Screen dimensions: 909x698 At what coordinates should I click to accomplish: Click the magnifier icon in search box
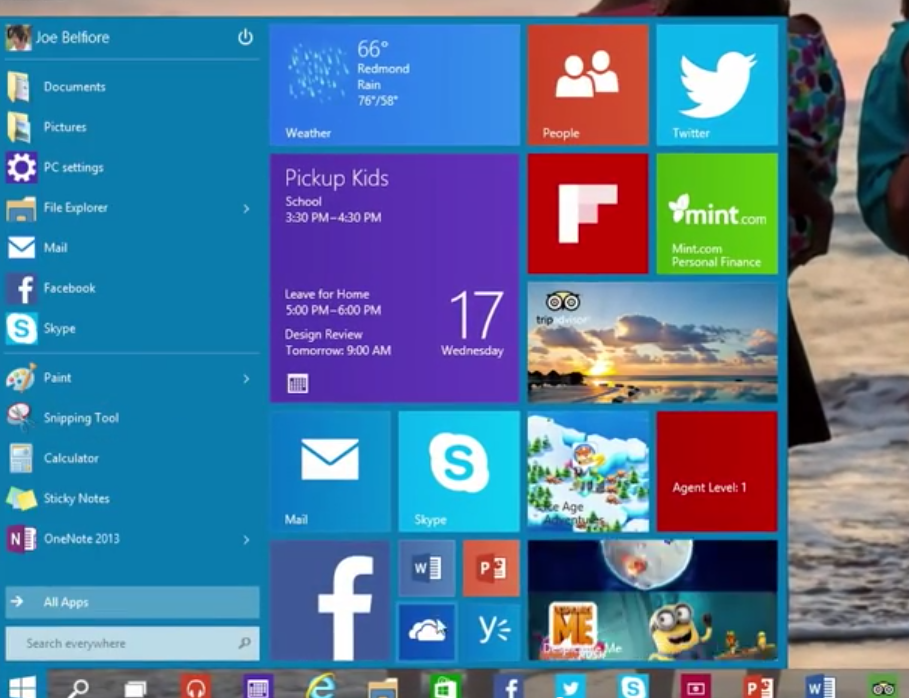click(x=245, y=643)
